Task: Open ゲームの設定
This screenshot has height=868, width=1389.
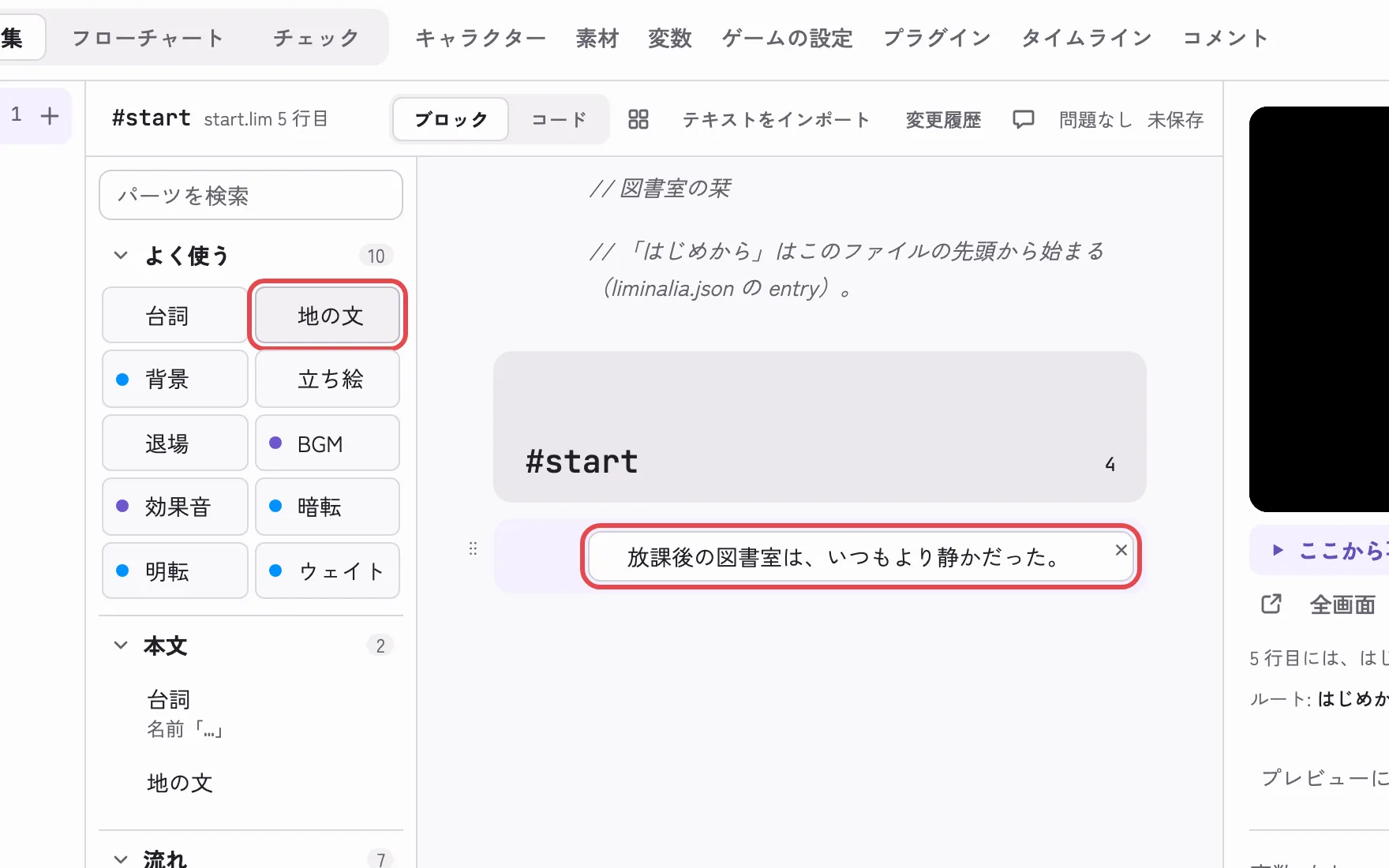Action: click(x=788, y=38)
